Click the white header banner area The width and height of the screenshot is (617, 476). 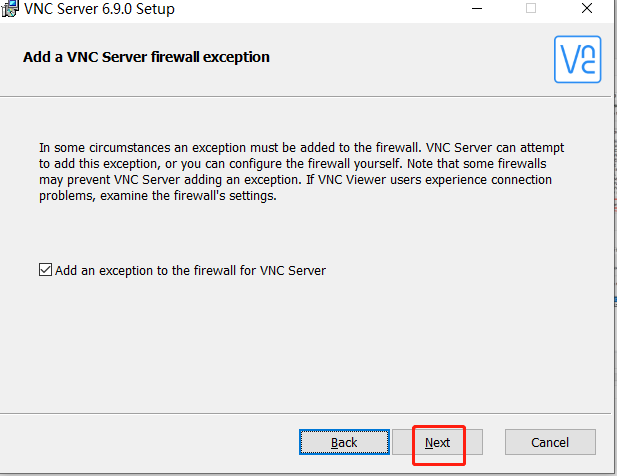(x=400, y=60)
